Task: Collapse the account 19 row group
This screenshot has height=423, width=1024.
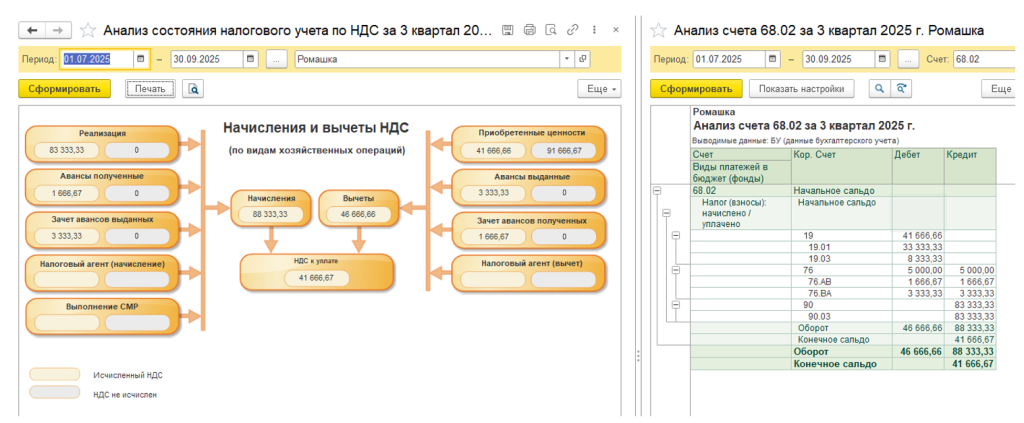Action: click(x=675, y=235)
